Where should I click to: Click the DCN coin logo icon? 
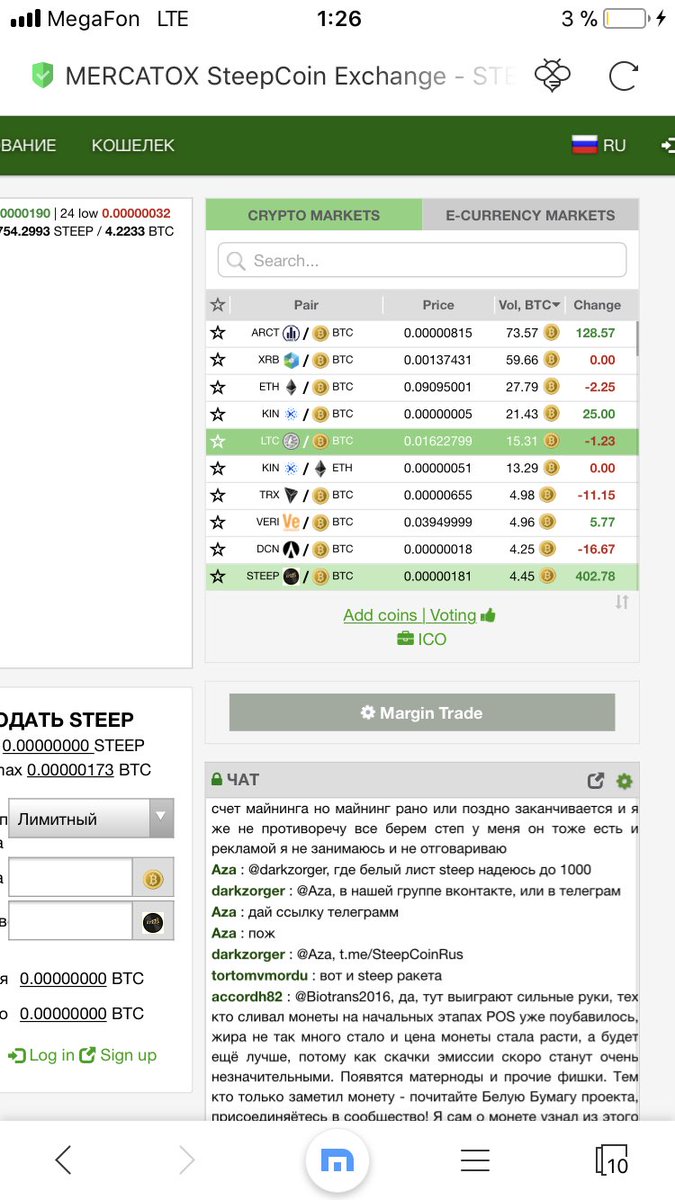click(291, 549)
